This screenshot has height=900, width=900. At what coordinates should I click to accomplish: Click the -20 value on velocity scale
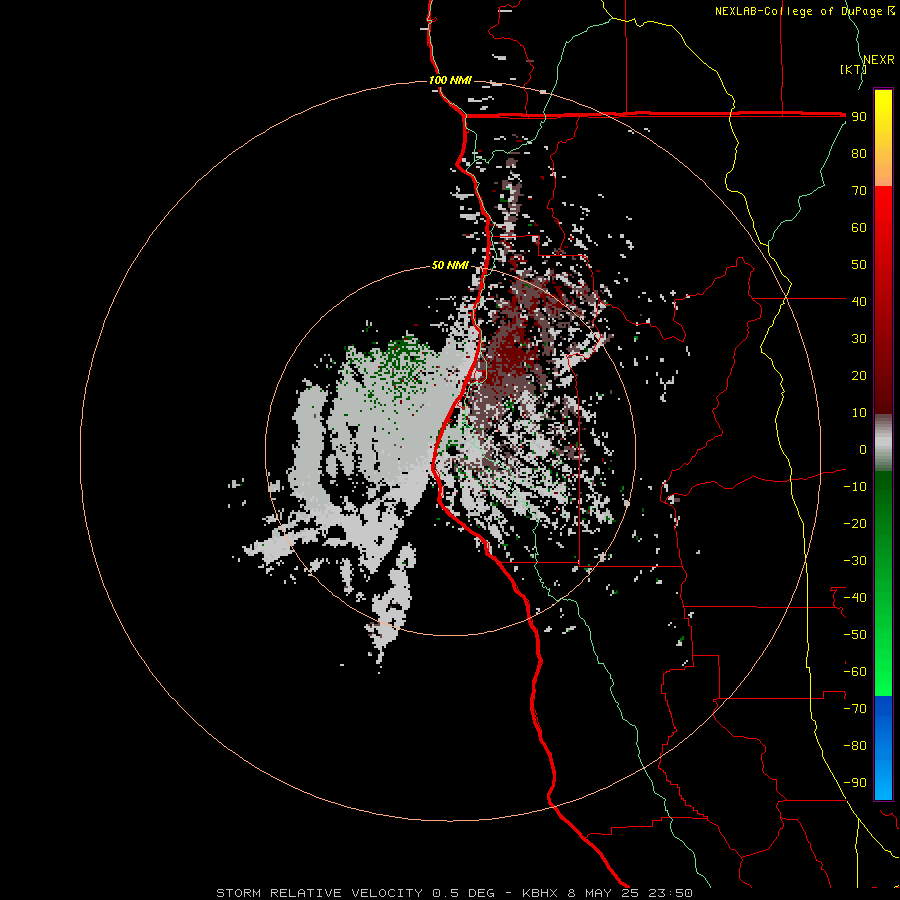[x=855, y=523]
